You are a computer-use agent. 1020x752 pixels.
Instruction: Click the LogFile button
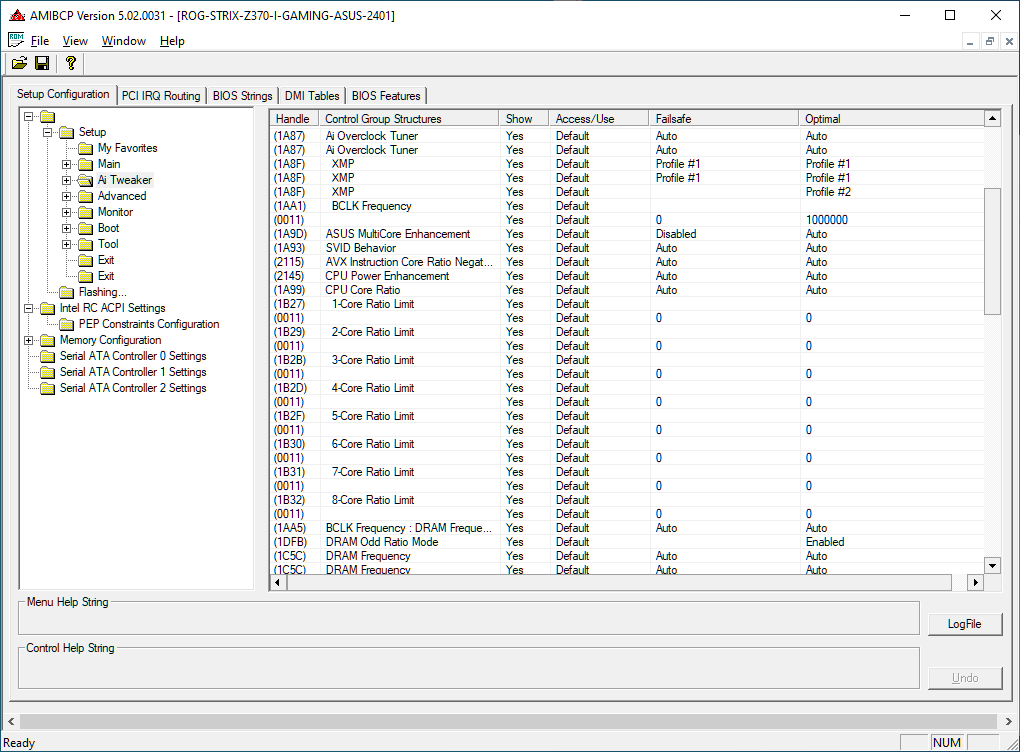pyautogui.click(x=965, y=624)
